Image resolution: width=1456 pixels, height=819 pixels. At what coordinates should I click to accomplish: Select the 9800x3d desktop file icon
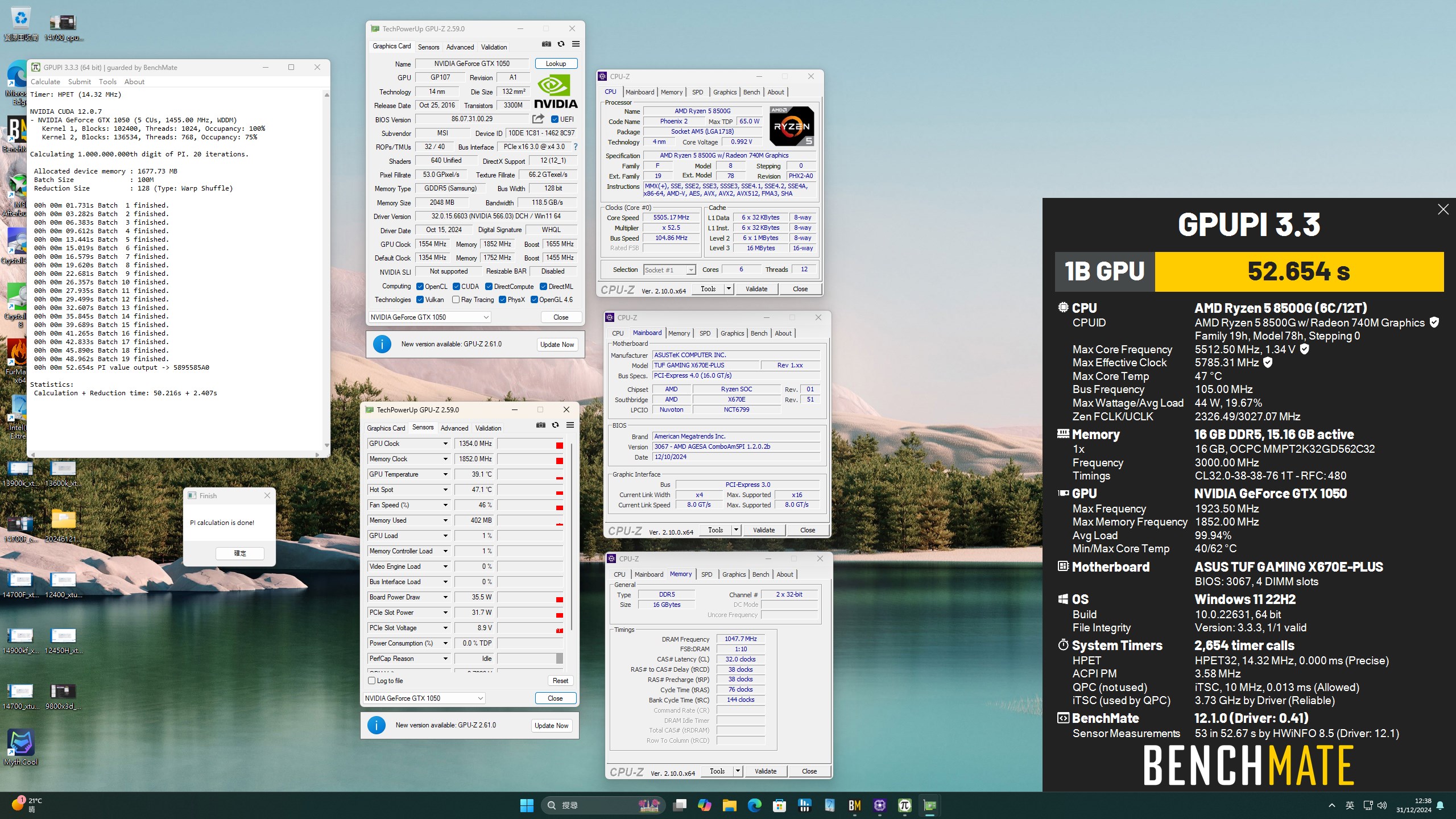point(63,696)
